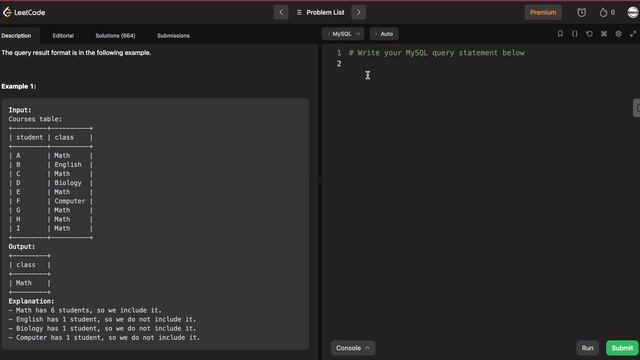Click the LeetCode logo

[24, 12]
